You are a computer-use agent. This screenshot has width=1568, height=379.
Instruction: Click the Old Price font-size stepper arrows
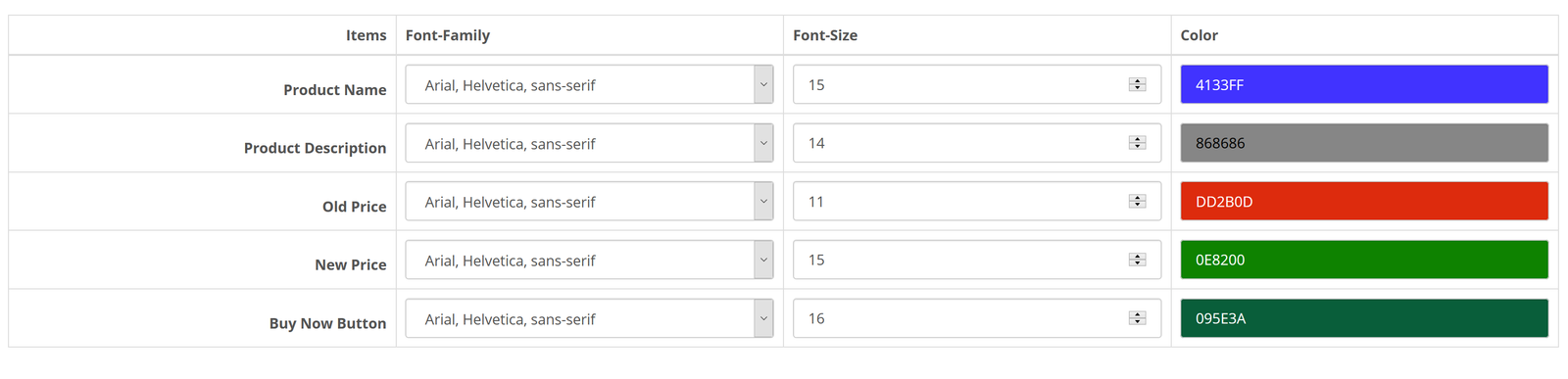click(x=1137, y=201)
